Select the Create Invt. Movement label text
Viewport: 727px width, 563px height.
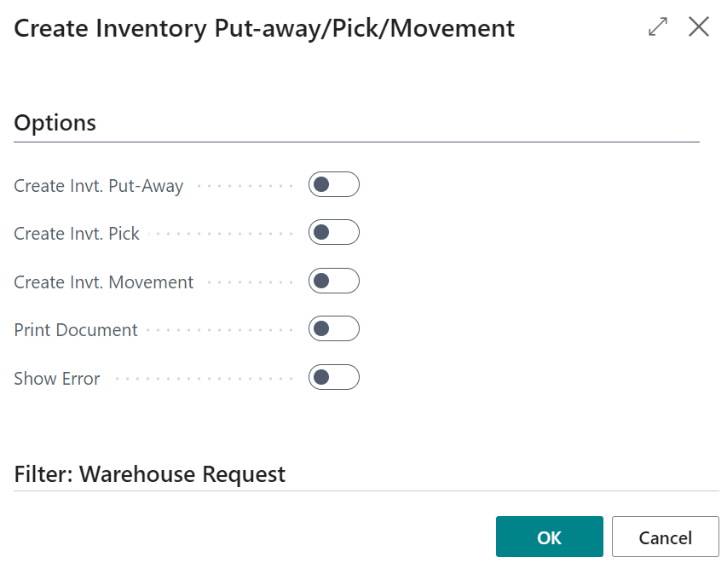(103, 282)
